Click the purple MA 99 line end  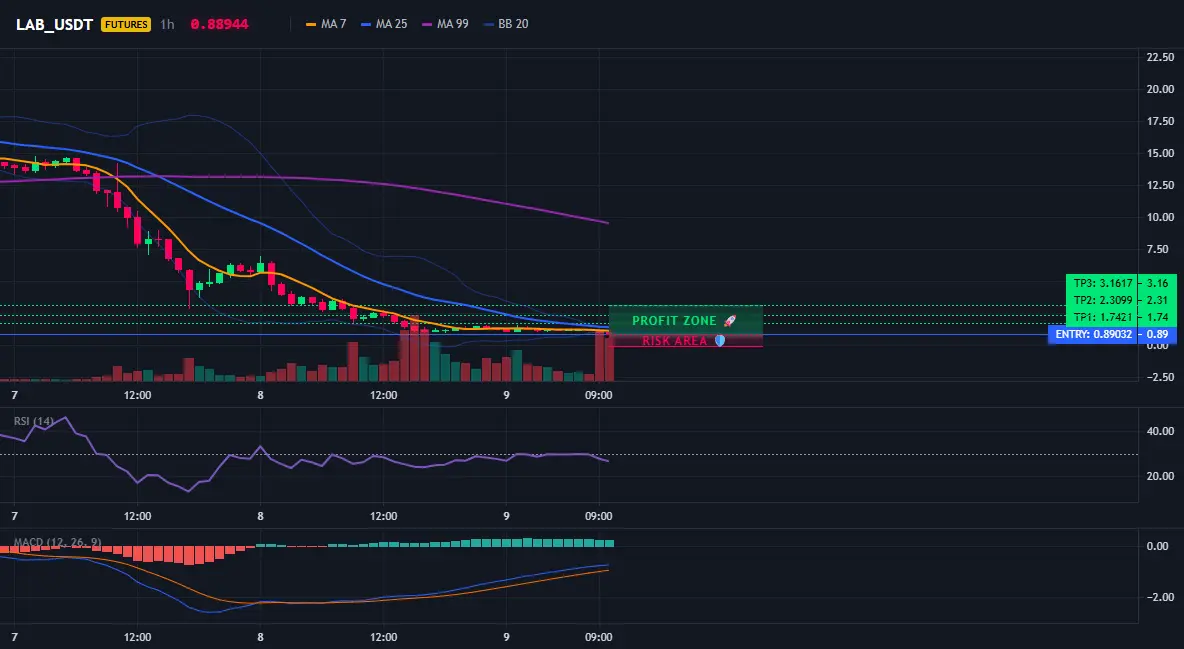606,222
